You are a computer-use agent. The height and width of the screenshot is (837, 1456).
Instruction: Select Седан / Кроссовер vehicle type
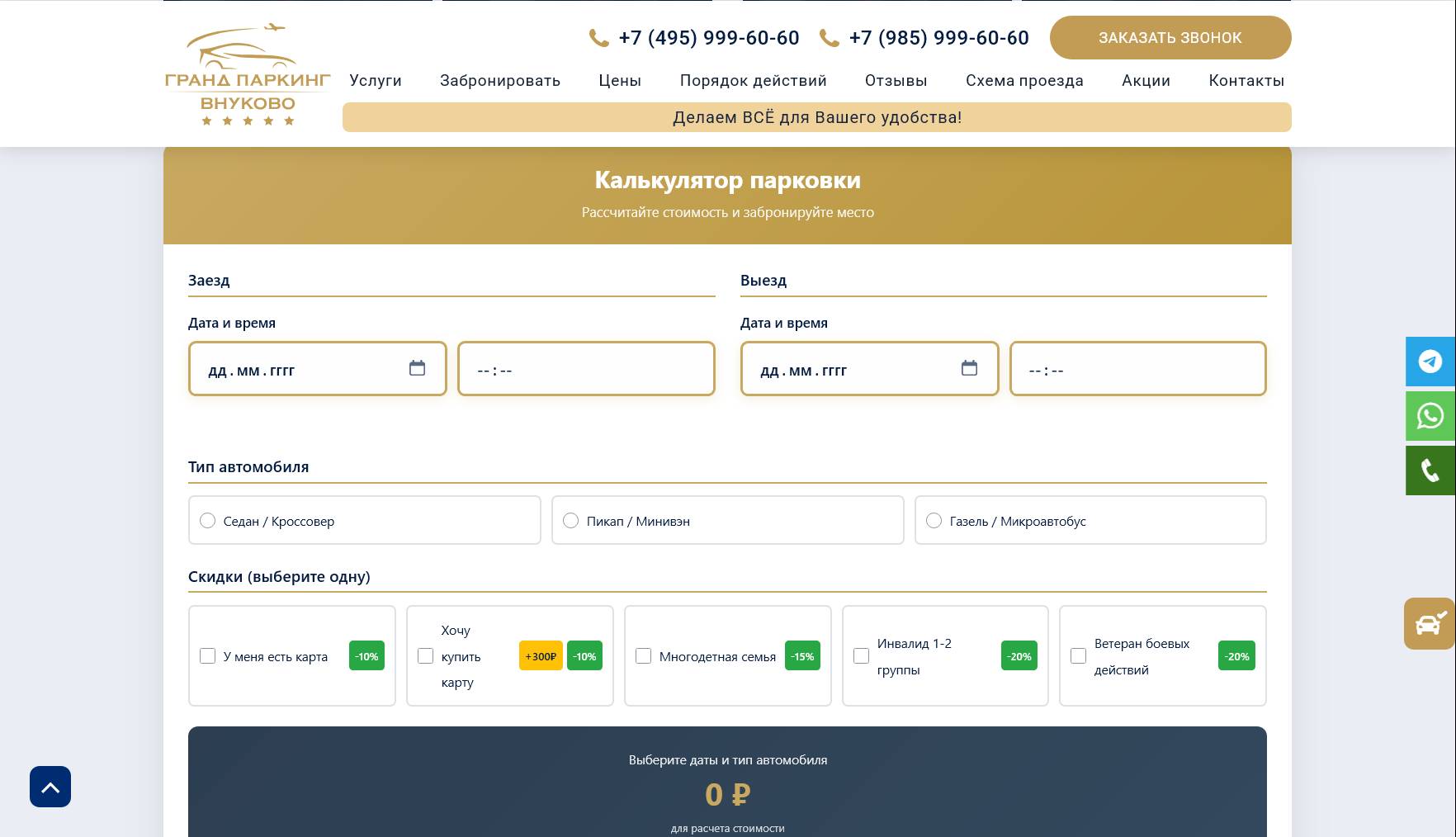[208, 520]
